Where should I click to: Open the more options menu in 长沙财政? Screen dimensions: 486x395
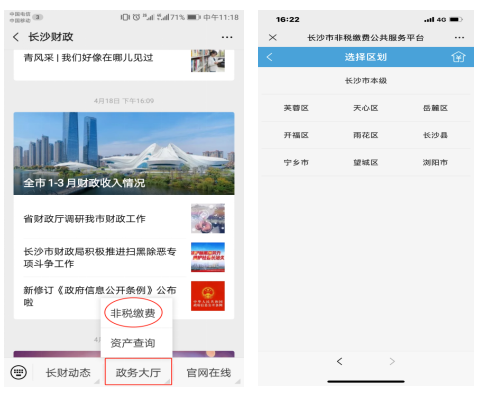pyautogui.click(x=227, y=37)
